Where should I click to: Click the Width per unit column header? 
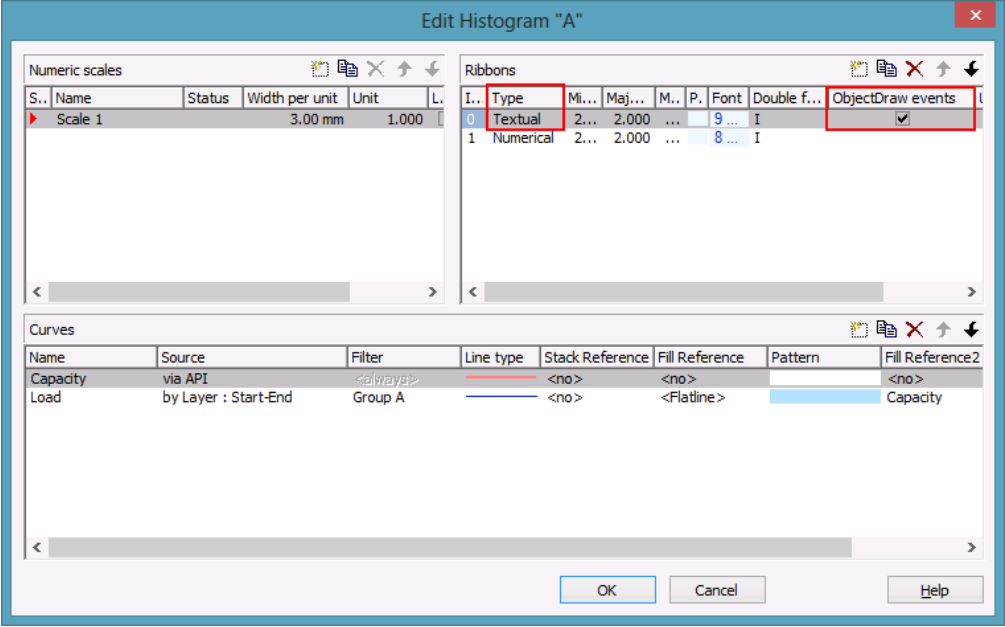coord(294,98)
